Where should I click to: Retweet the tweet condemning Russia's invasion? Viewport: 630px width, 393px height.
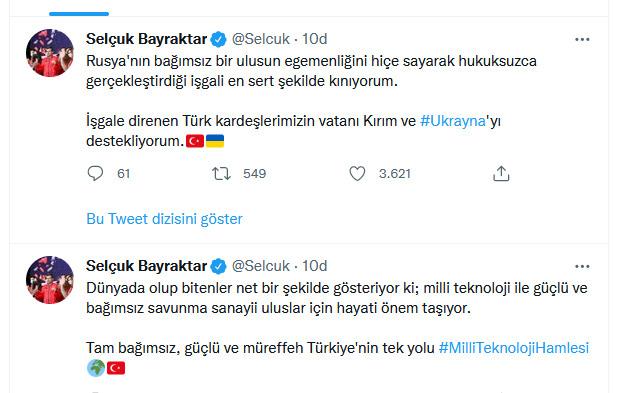(x=221, y=174)
